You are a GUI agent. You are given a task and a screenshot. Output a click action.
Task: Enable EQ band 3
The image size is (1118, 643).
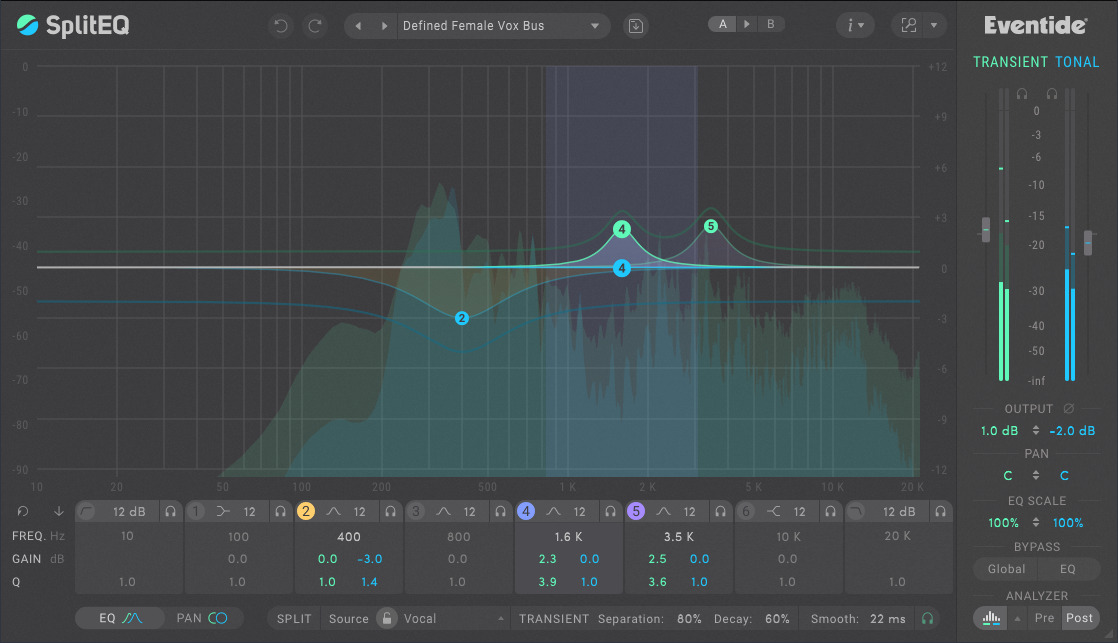(416, 512)
